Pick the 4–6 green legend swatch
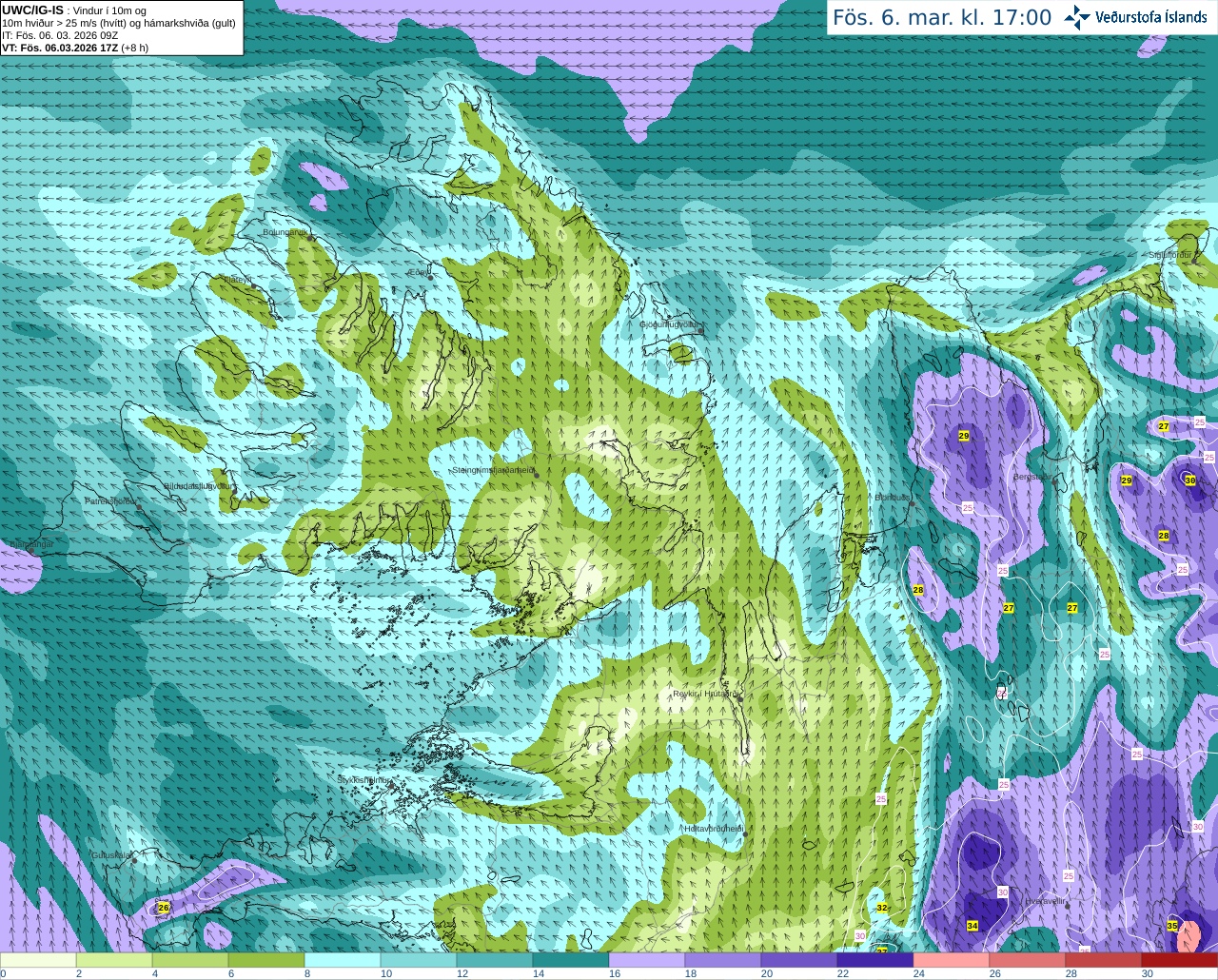The height and width of the screenshot is (980, 1218). click(190, 960)
